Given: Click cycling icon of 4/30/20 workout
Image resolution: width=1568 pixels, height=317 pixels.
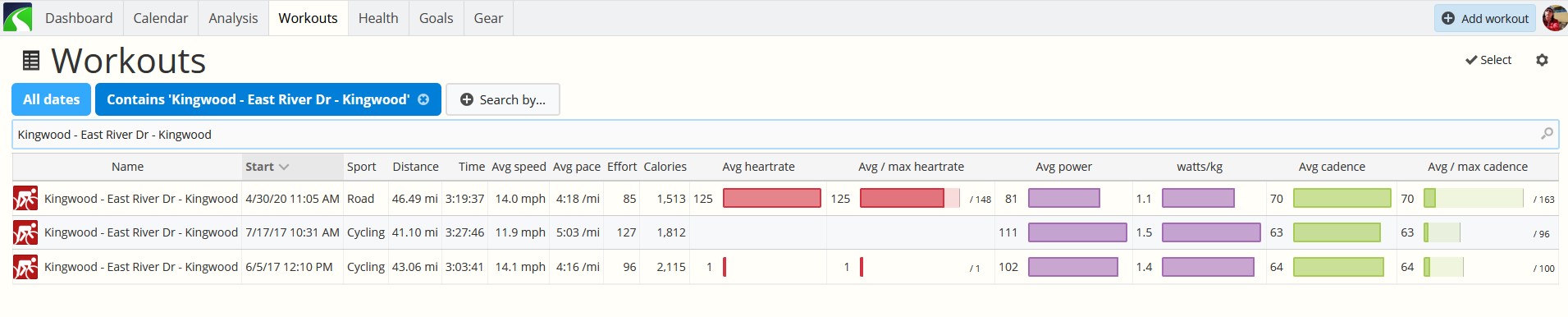Looking at the screenshot, I should (25, 199).
